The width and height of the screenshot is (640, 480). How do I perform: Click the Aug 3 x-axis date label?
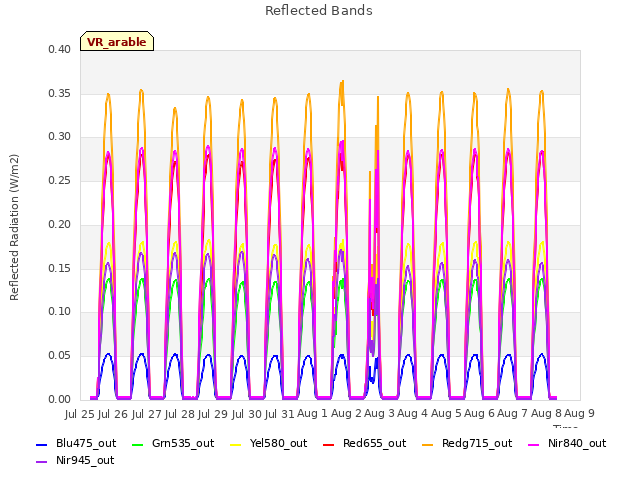click(379, 414)
